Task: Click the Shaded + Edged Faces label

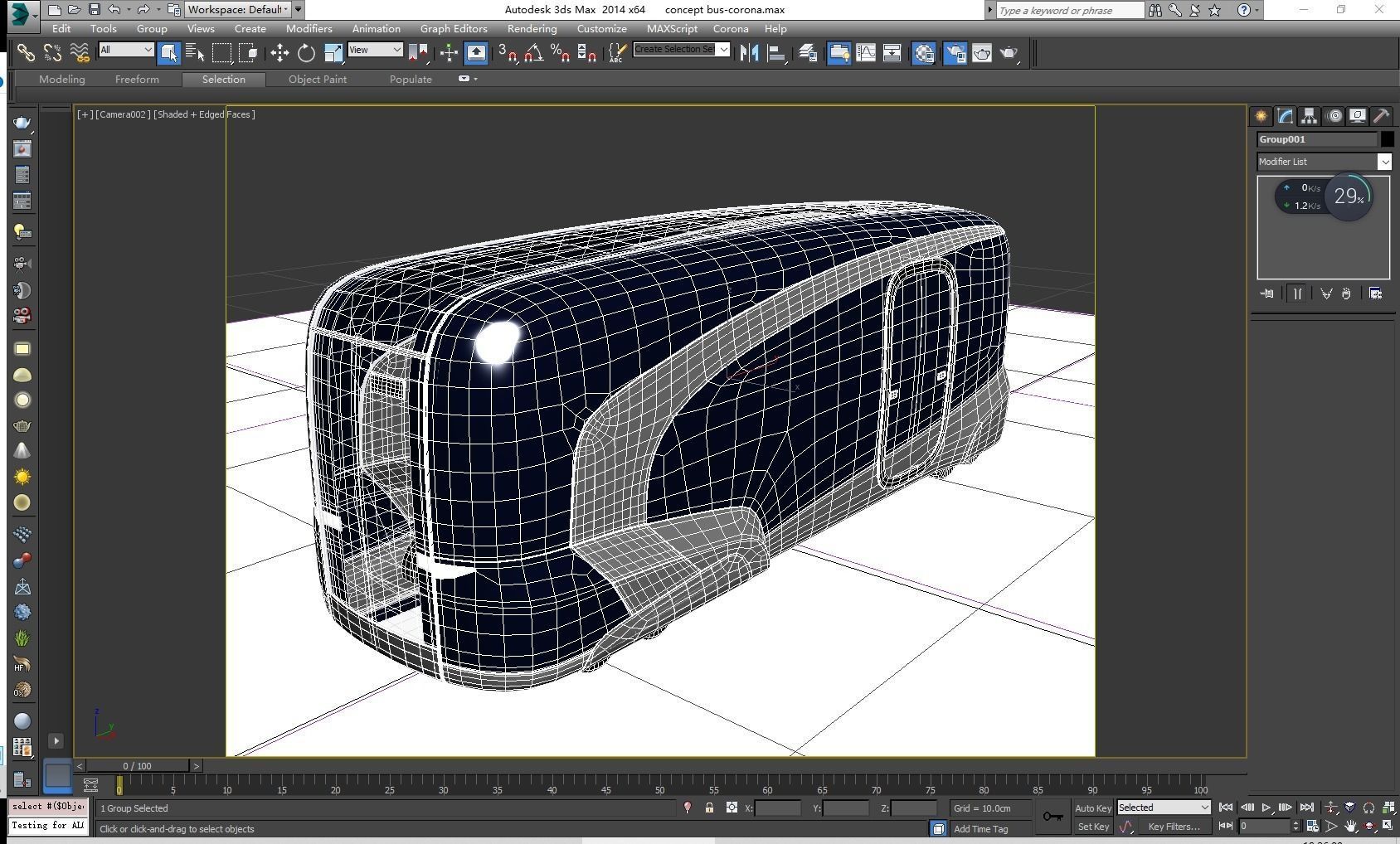Action: coord(204,114)
